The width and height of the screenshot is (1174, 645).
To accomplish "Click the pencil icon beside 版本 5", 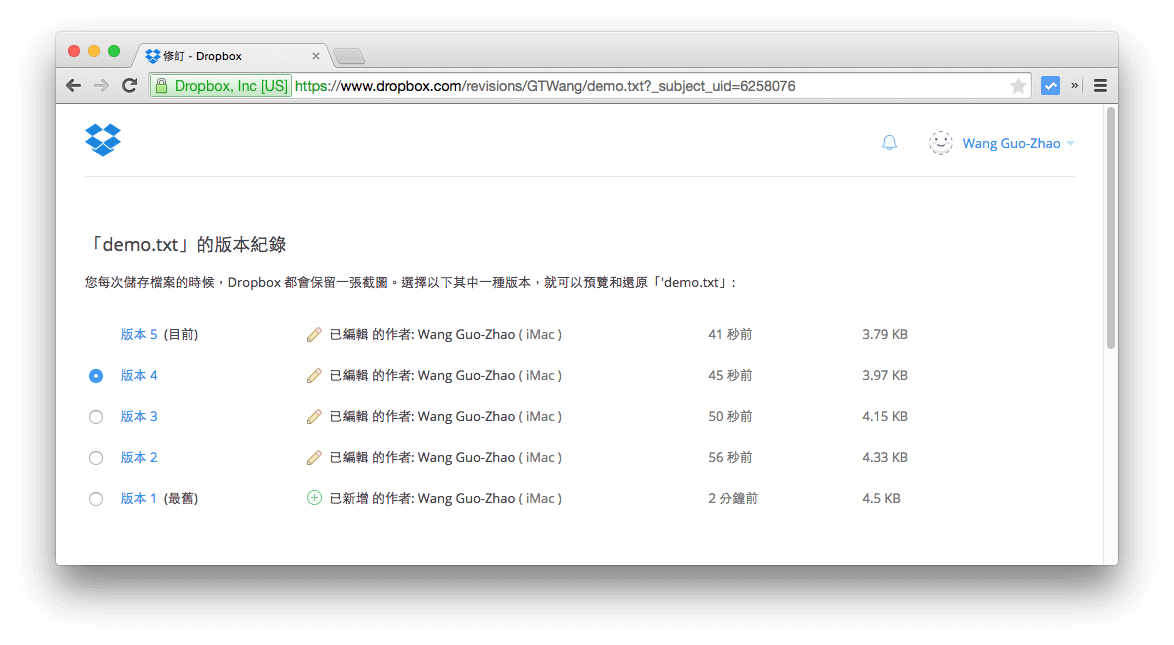I will 315,334.
